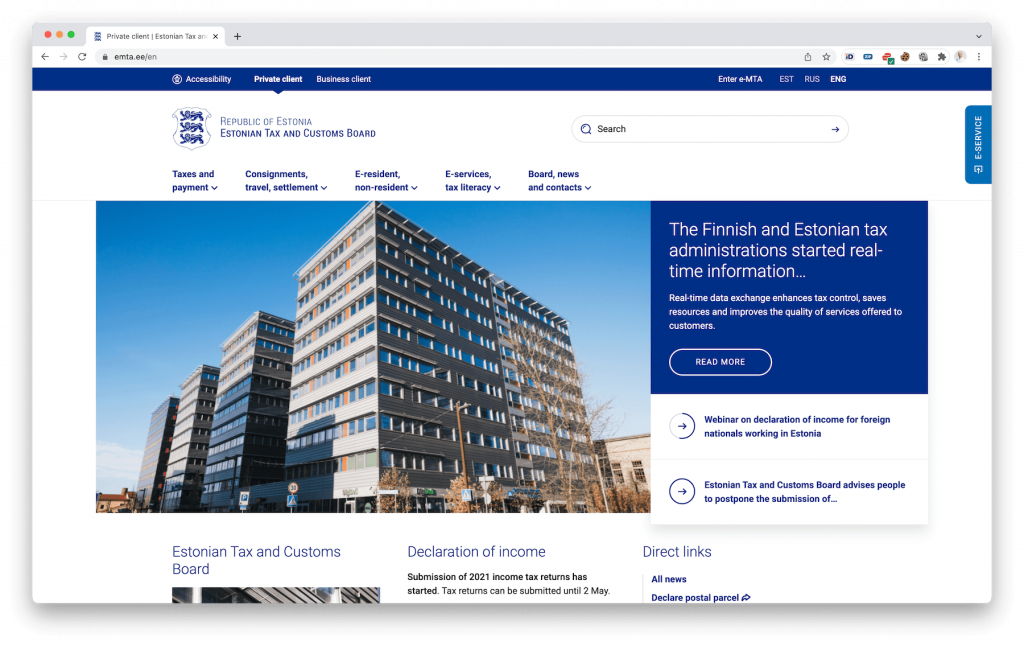Click arrow icon beside Webinar on declaration news
This screenshot has width=1024, height=646.
pyautogui.click(x=682, y=426)
